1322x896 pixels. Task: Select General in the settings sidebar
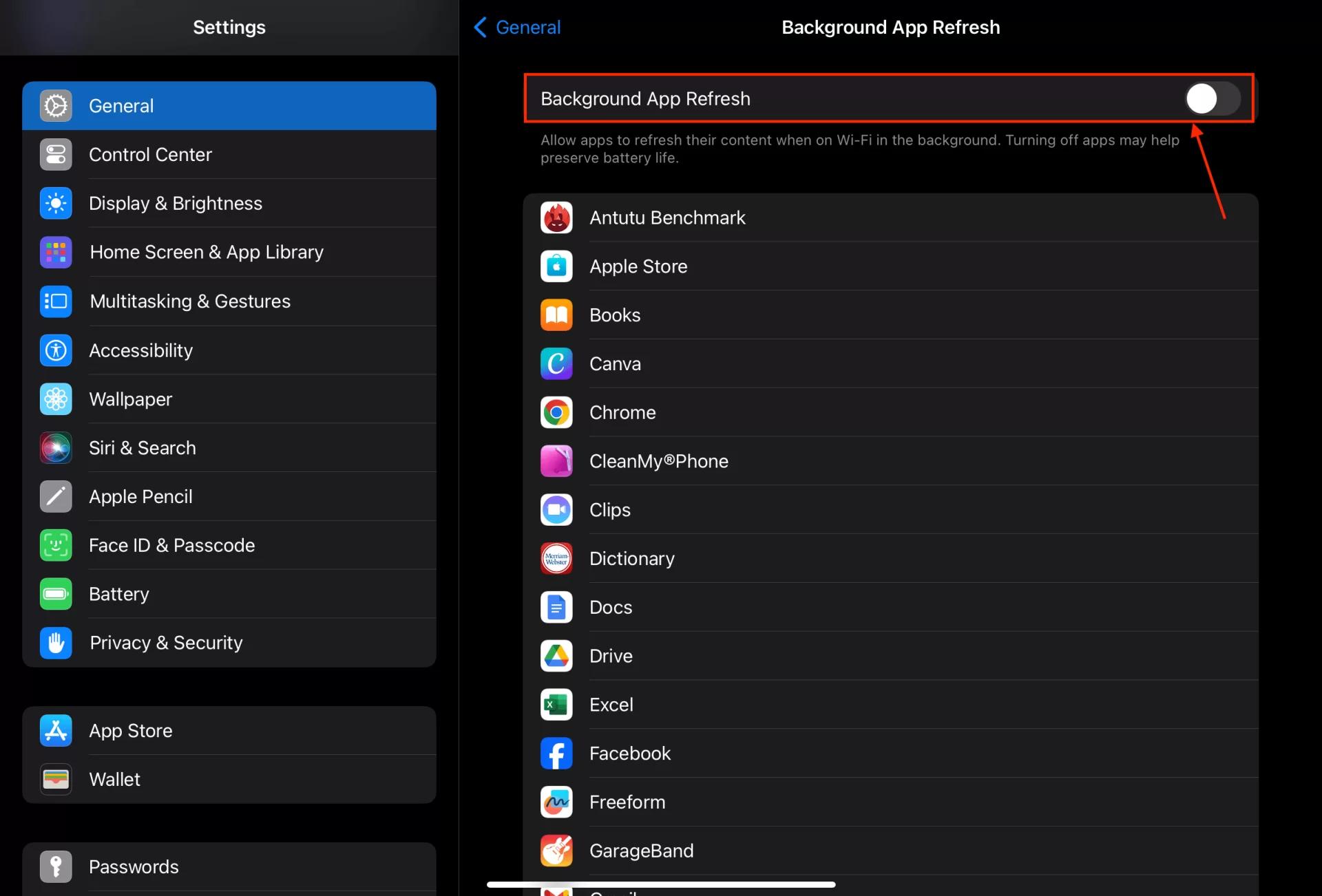(229, 106)
